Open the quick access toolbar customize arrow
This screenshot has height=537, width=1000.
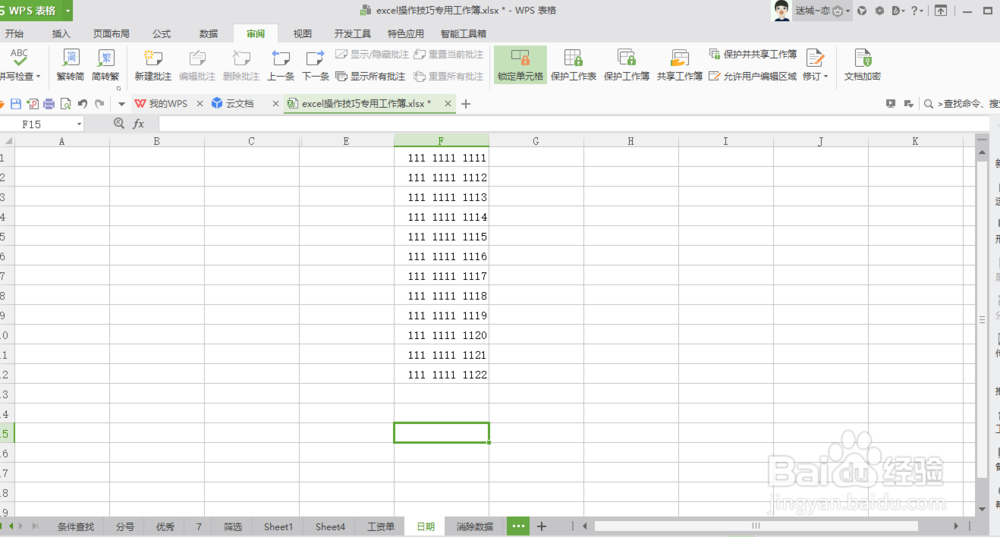click(x=121, y=103)
